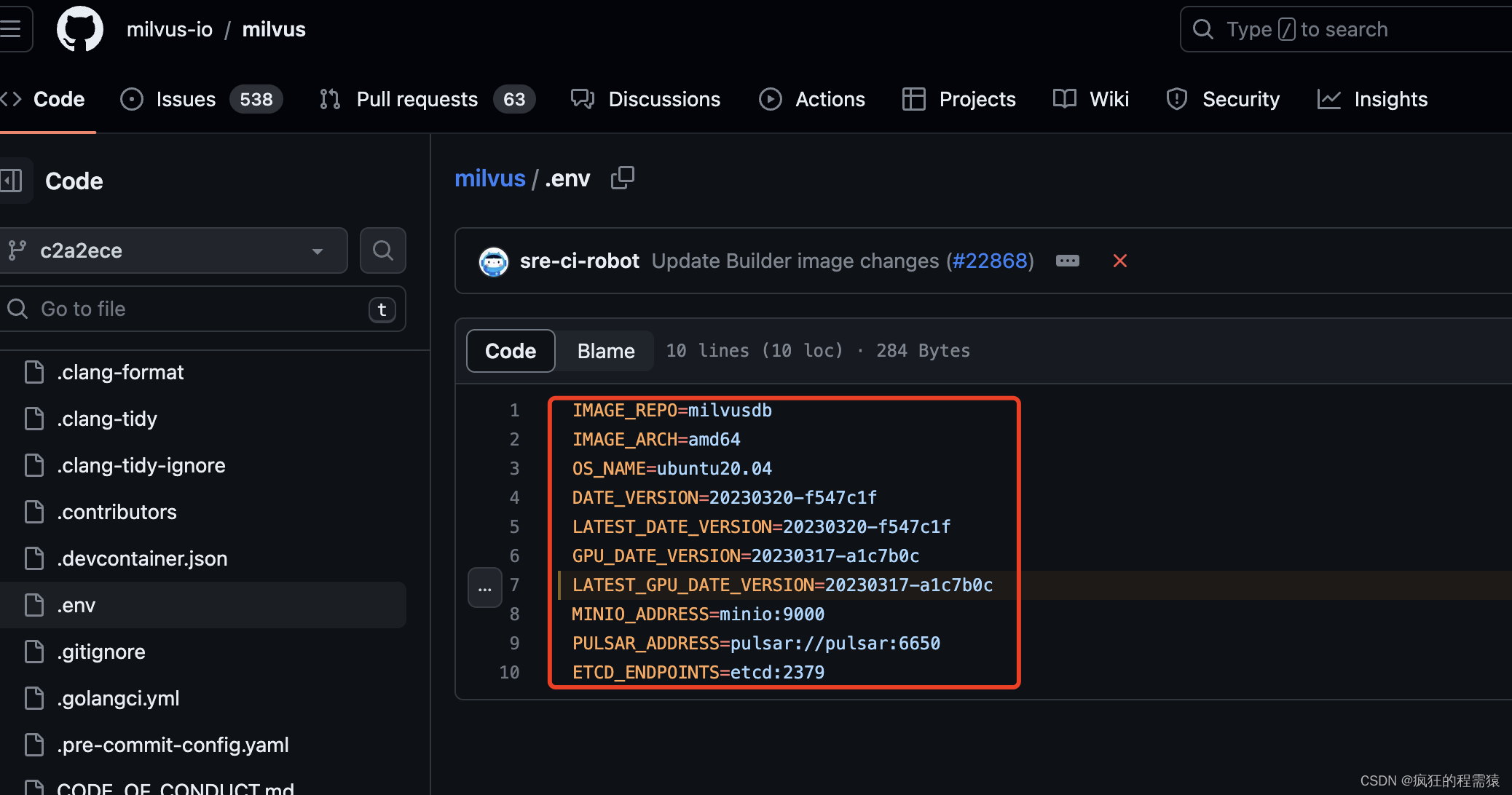This screenshot has width=1512, height=795.
Task: Click the top search bar
Action: coord(1347,29)
